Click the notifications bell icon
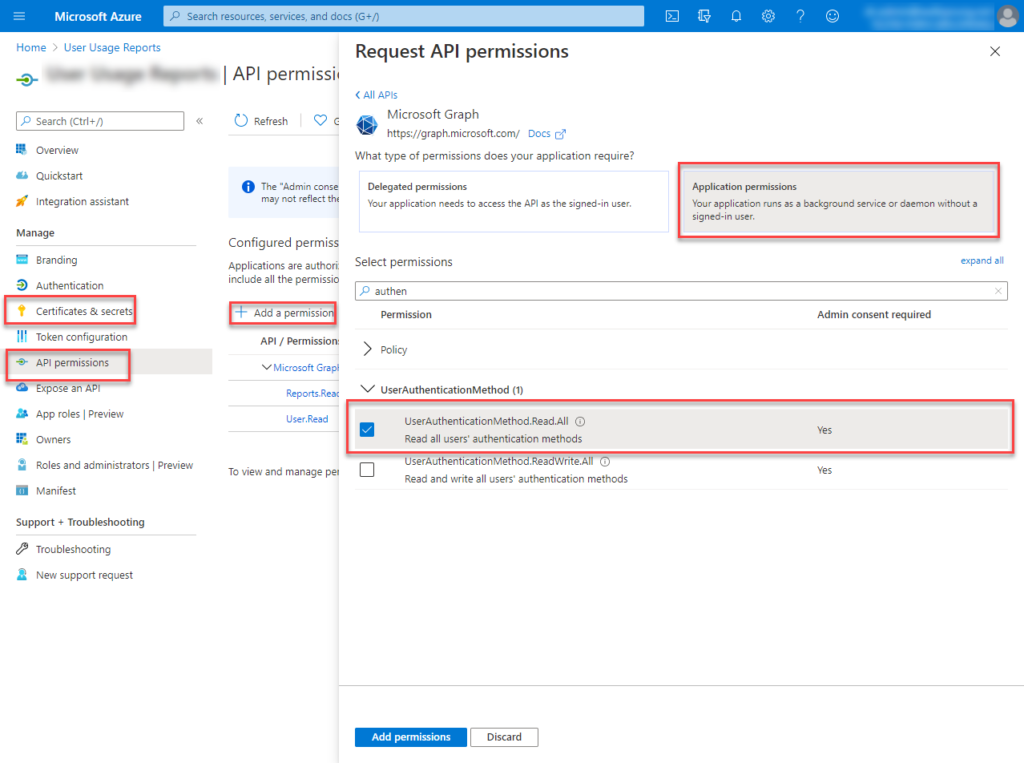This screenshot has width=1024, height=763. 737,16
